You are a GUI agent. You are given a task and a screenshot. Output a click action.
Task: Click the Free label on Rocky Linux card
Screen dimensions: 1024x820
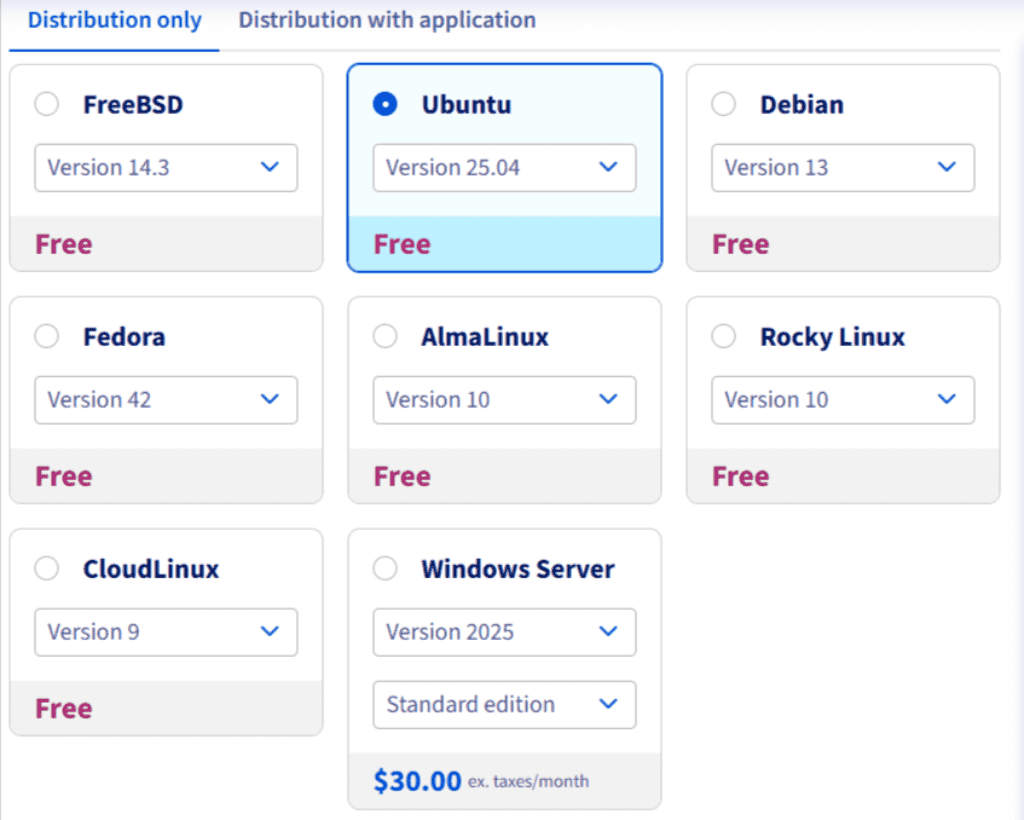click(x=741, y=477)
